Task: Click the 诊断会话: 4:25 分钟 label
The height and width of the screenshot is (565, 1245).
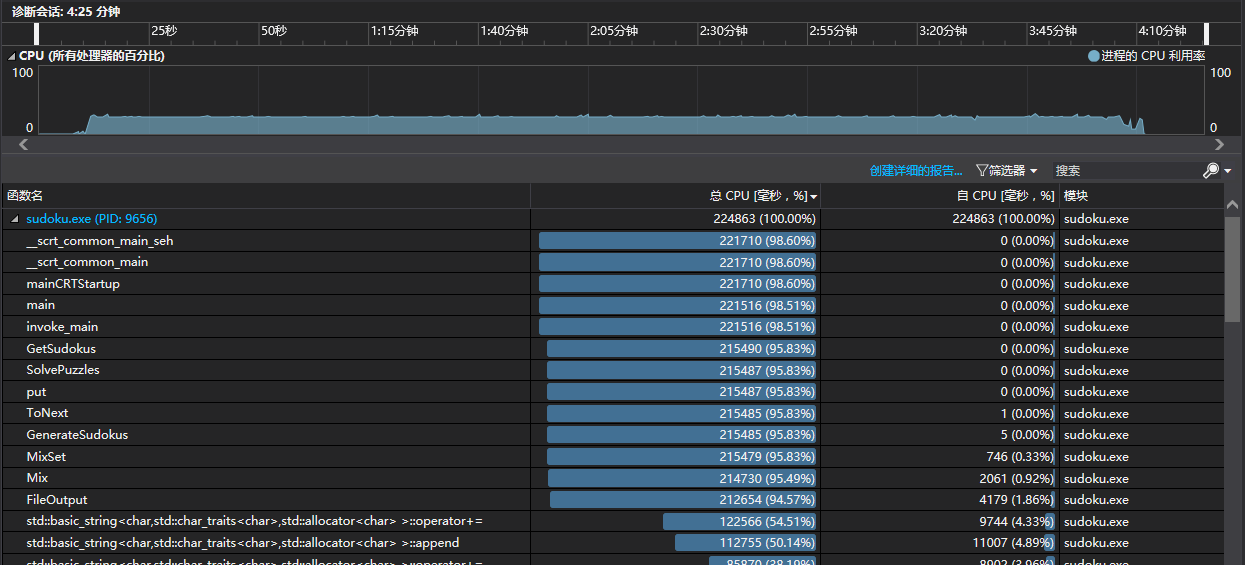Action: pyautogui.click(x=65, y=11)
